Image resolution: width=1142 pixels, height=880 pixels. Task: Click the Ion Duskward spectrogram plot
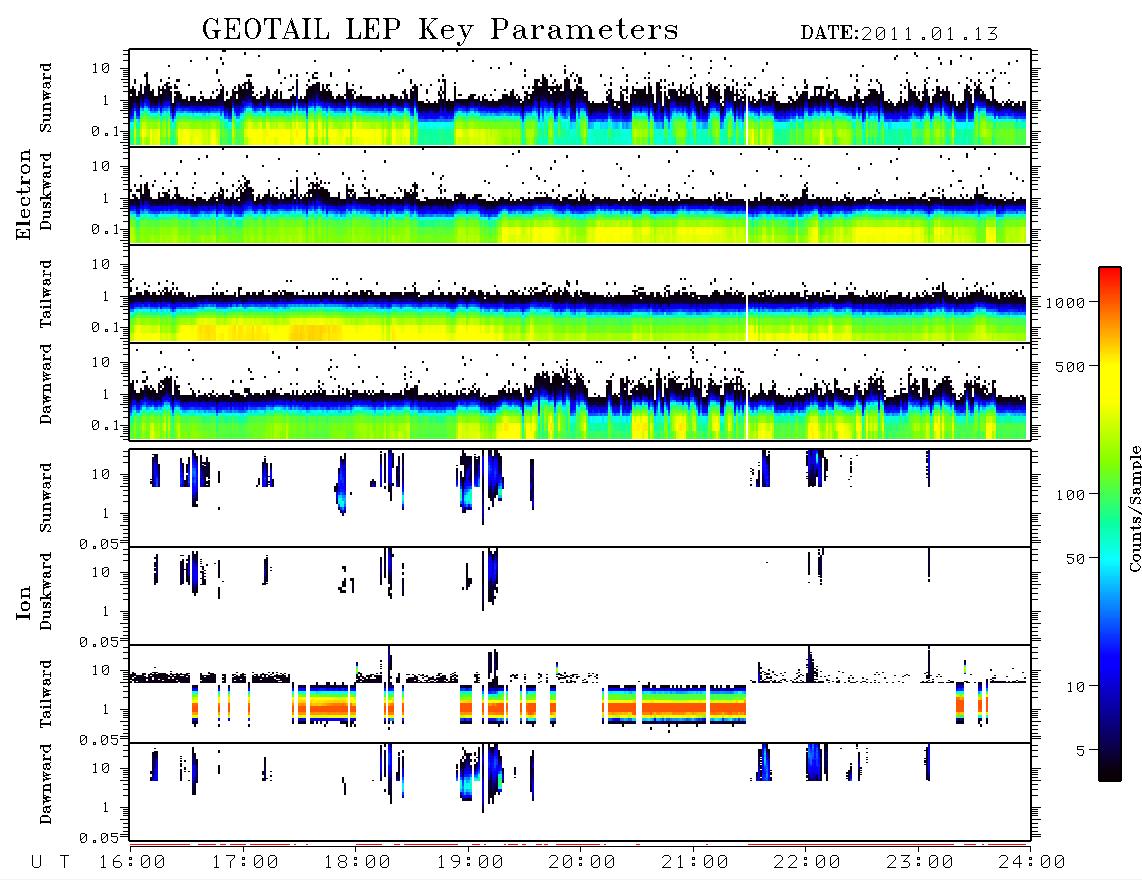580,596
